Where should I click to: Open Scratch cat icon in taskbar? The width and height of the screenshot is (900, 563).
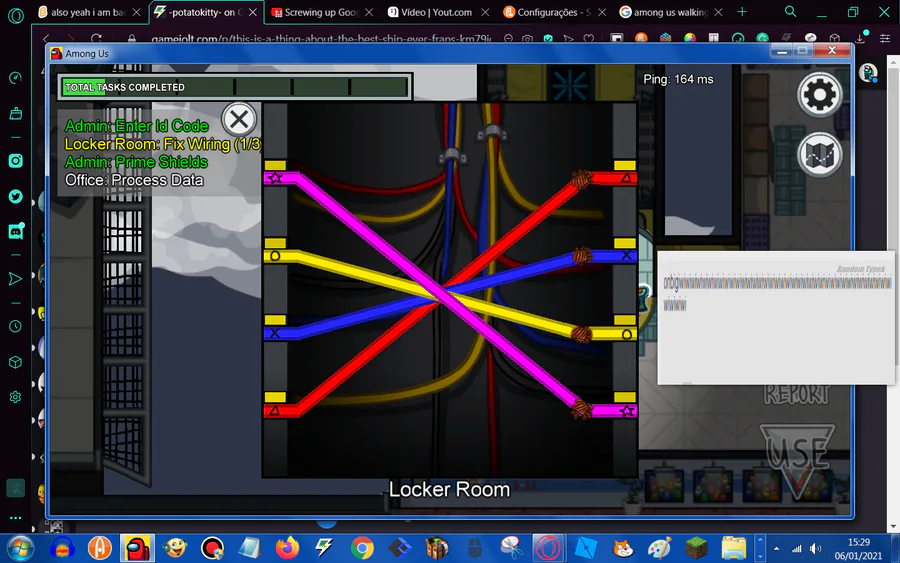pyautogui.click(x=623, y=549)
